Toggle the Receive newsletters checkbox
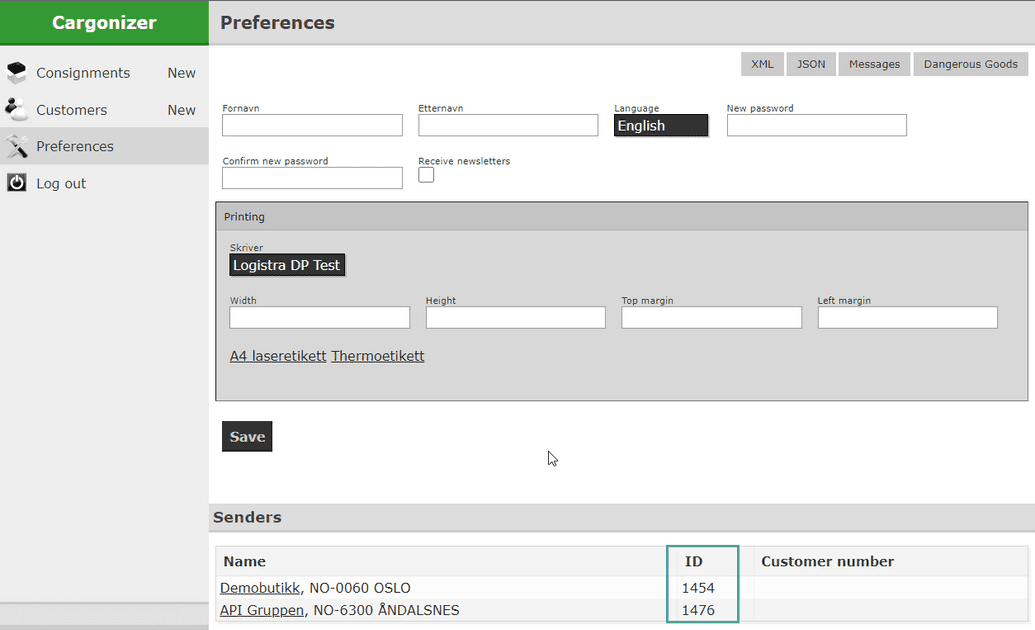This screenshot has width=1035, height=630. point(426,175)
